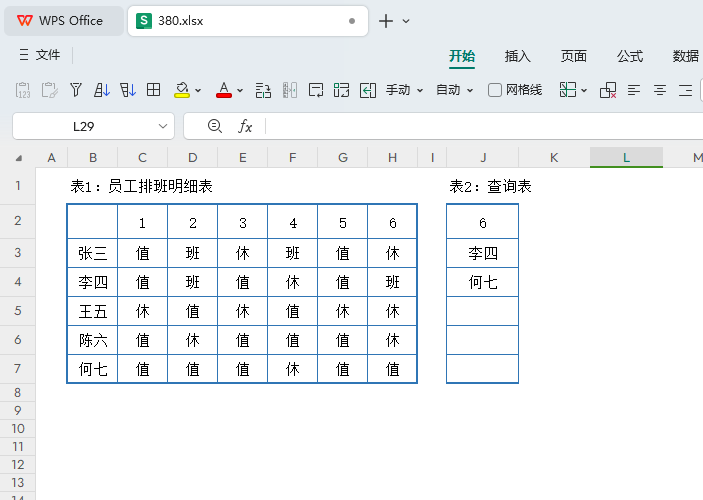The width and height of the screenshot is (703, 500).
Task: Open the 文件 menu
Action: (x=48, y=55)
